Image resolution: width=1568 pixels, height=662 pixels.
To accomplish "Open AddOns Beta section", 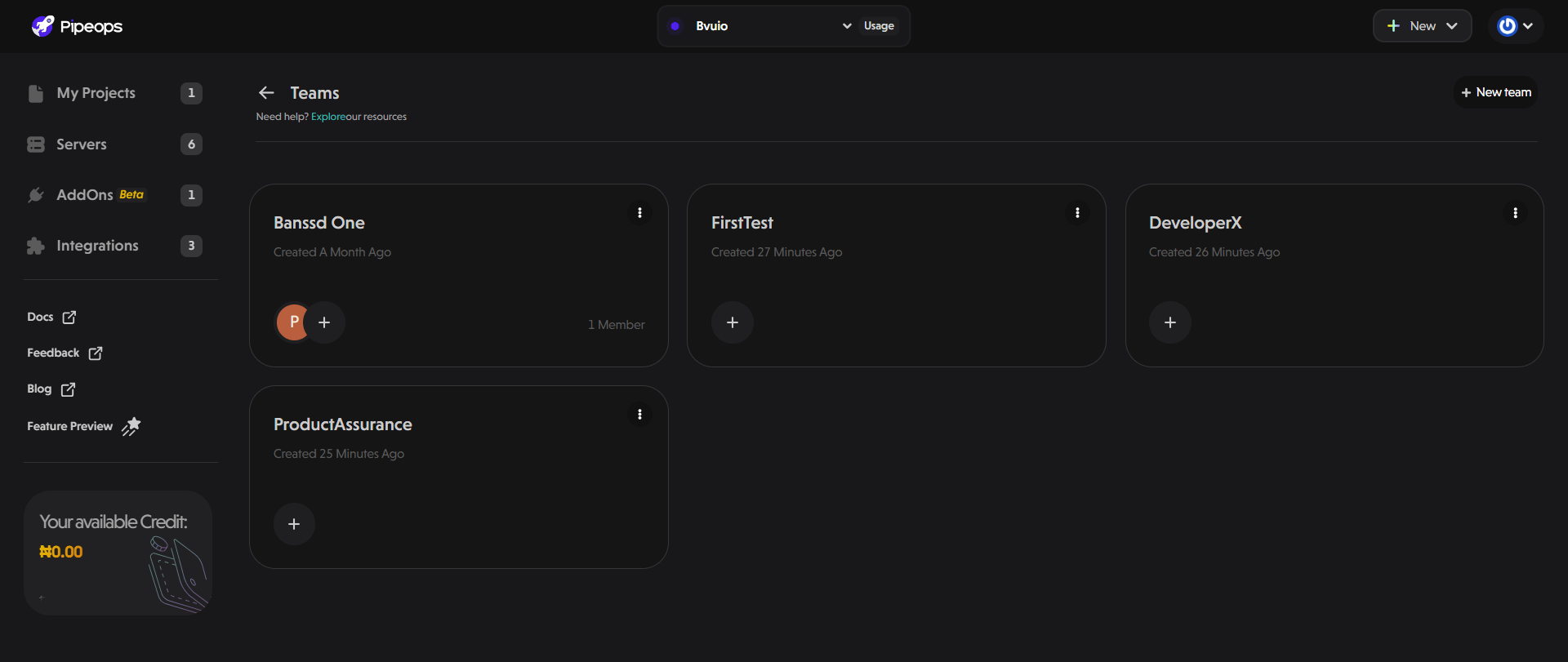I will pyautogui.click(x=85, y=195).
